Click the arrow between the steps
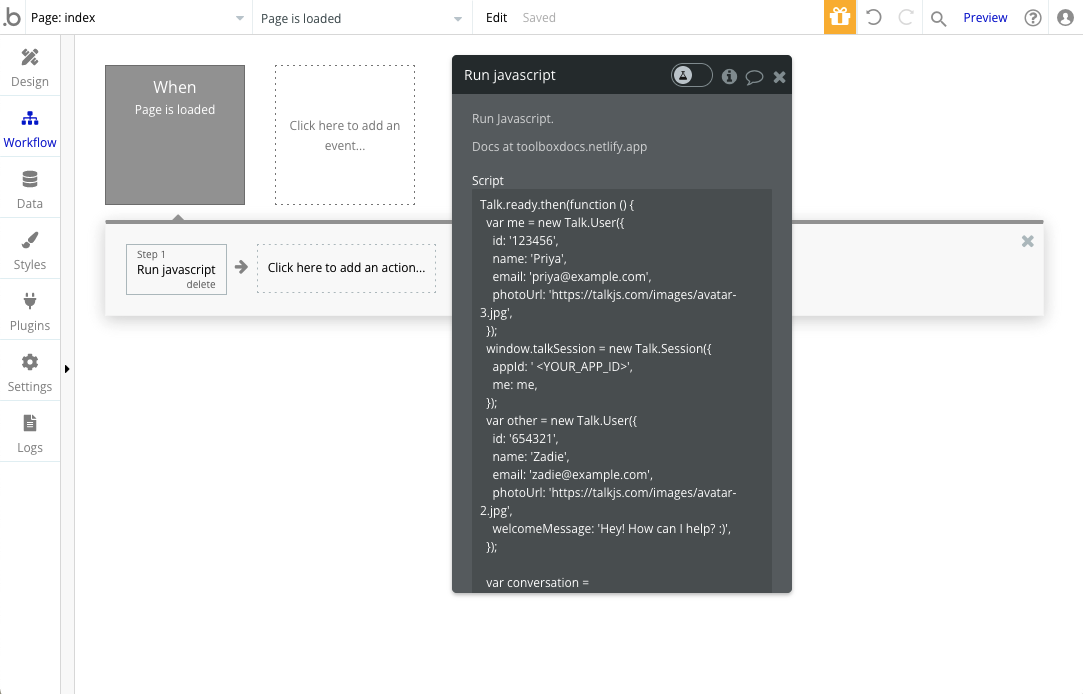The height and width of the screenshot is (694, 1083). (x=241, y=267)
